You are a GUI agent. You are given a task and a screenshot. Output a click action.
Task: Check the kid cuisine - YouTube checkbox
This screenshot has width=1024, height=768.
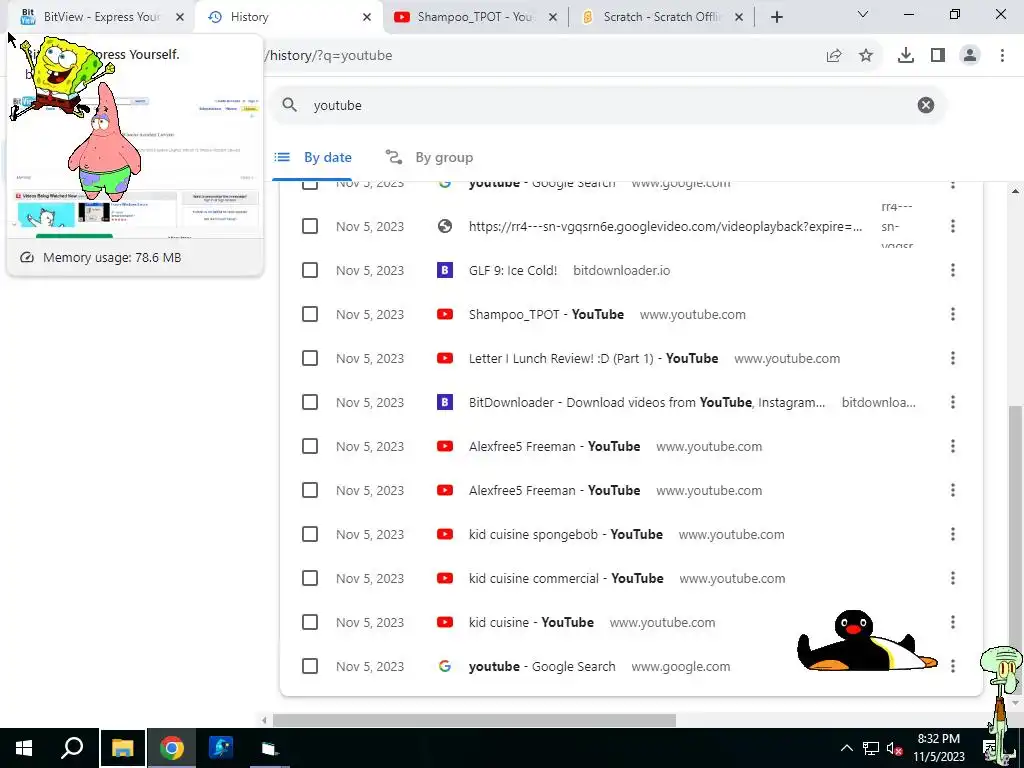point(310,622)
